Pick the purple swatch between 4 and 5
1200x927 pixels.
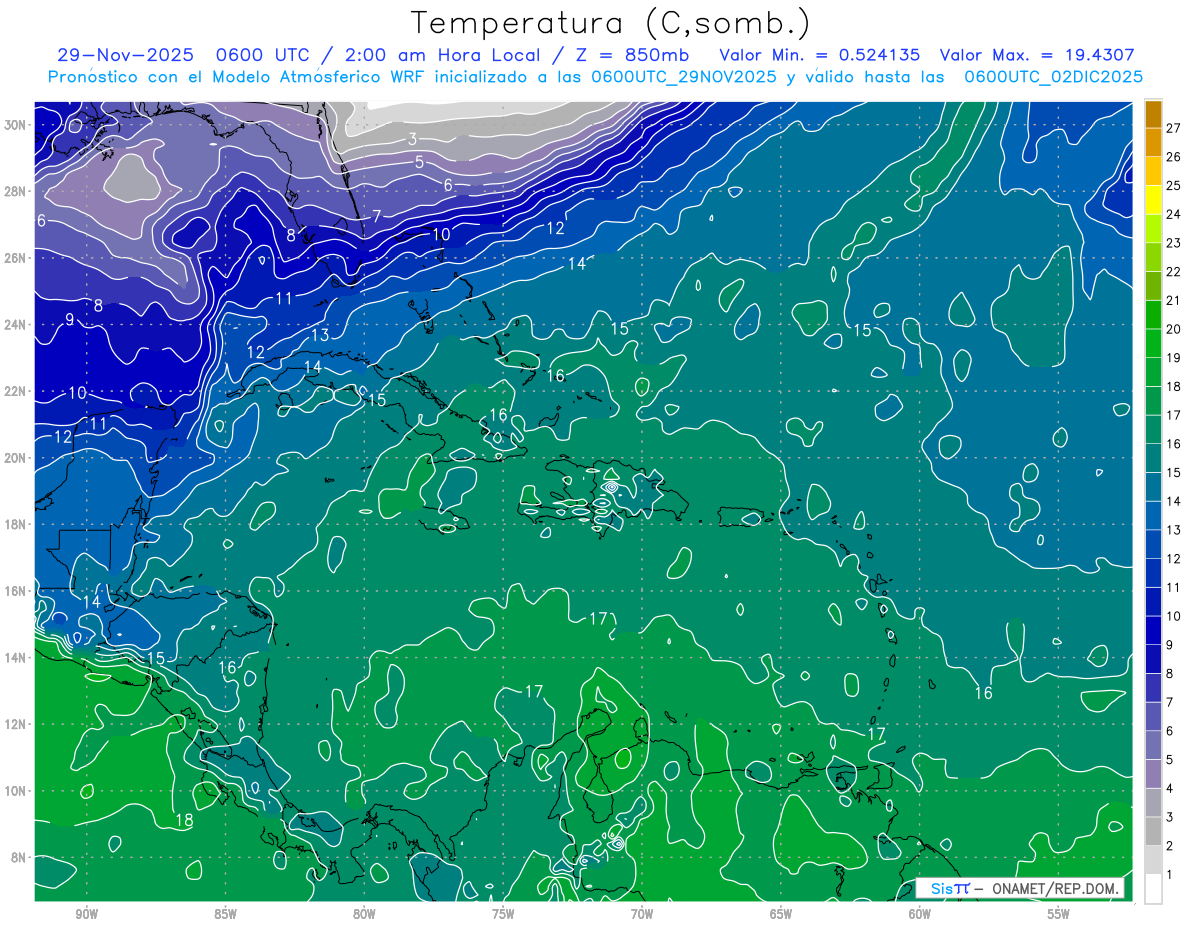point(1153,773)
